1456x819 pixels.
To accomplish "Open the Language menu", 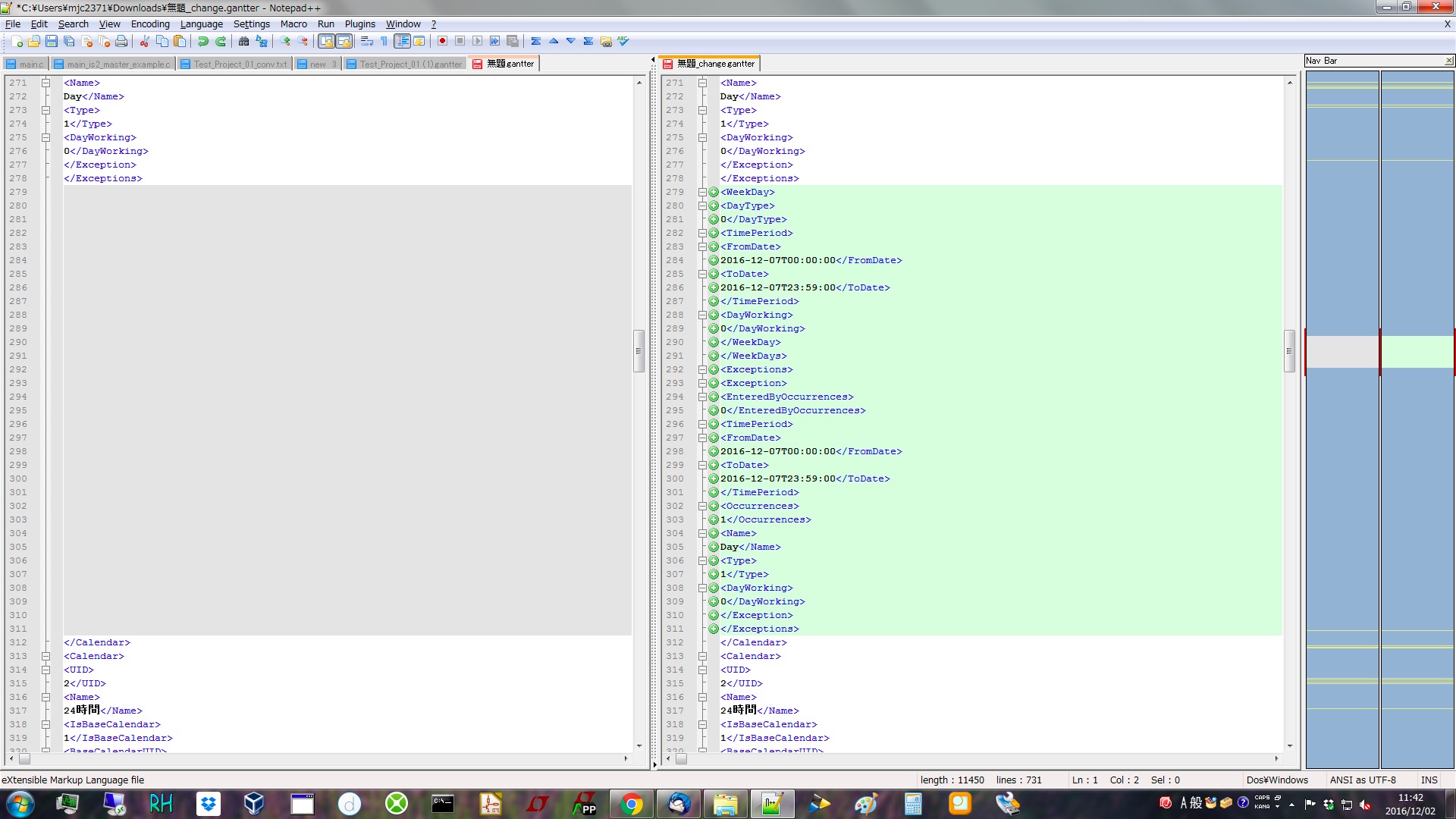I will pos(201,24).
